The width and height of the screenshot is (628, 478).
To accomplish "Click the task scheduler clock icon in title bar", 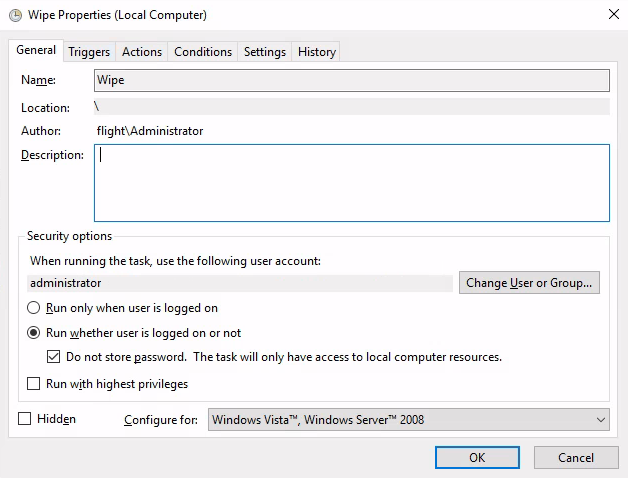I will tap(15, 15).
